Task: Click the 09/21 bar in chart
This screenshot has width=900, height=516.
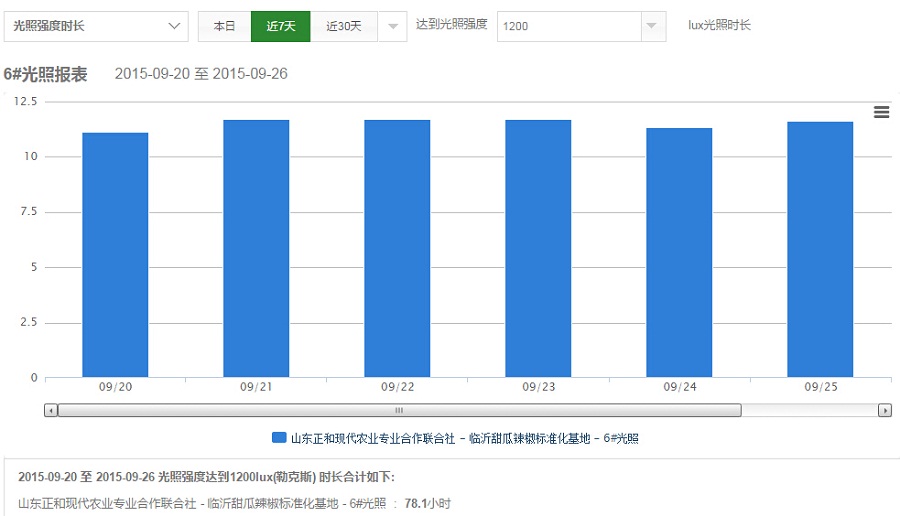Action: 256,248
